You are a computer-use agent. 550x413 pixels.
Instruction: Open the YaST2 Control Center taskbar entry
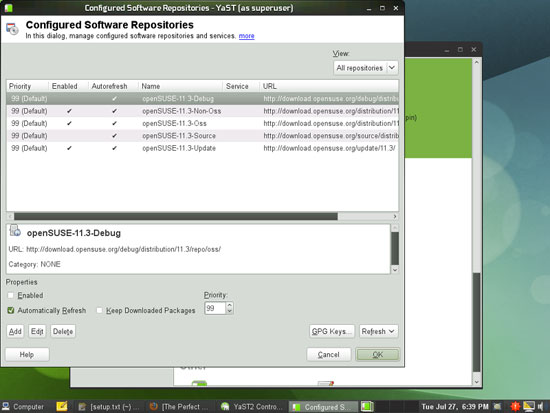[x=252, y=407]
